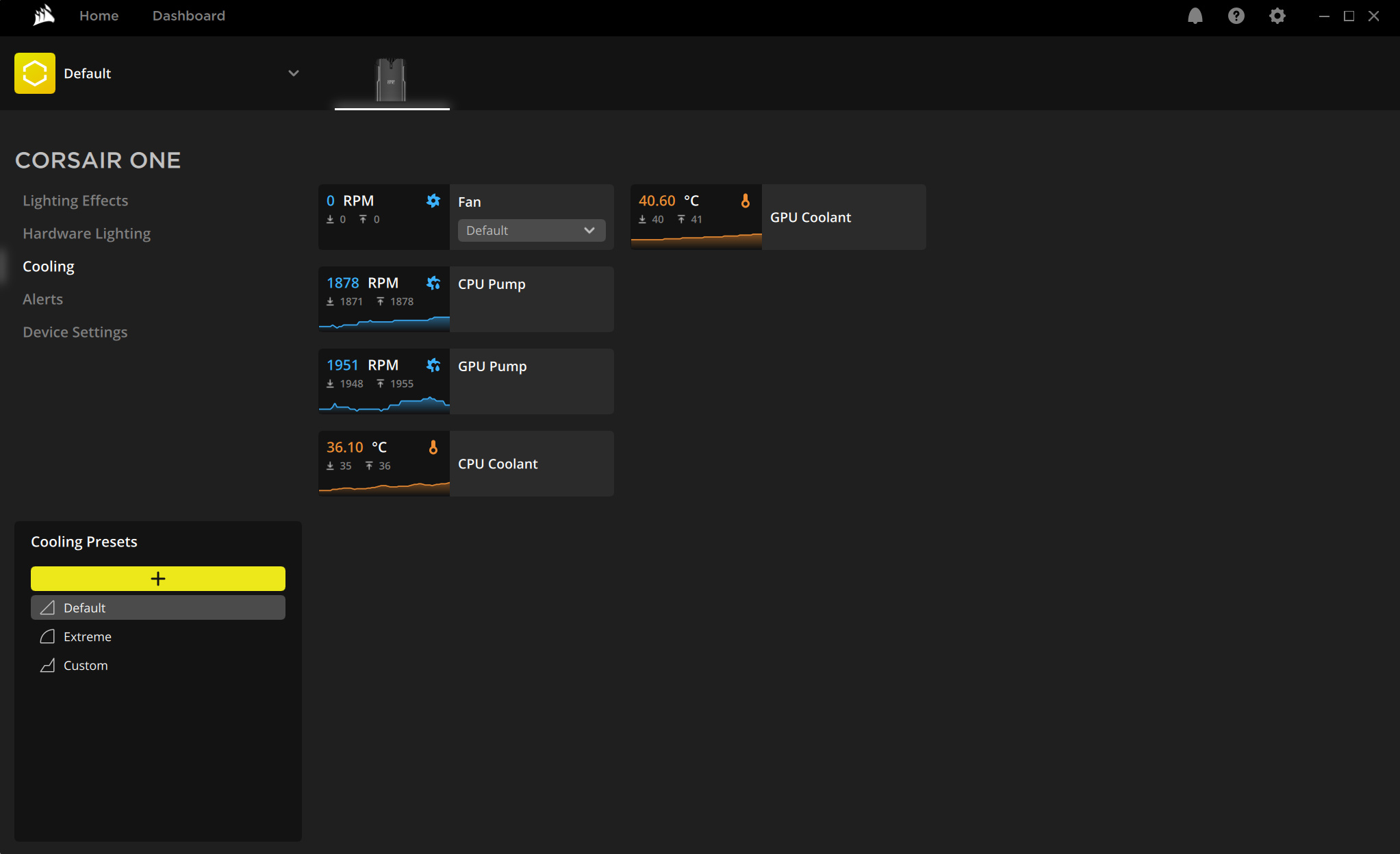The height and width of the screenshot is (854, 1400).
Task: Expand the Default profile chevron
Action: [293, 73]
